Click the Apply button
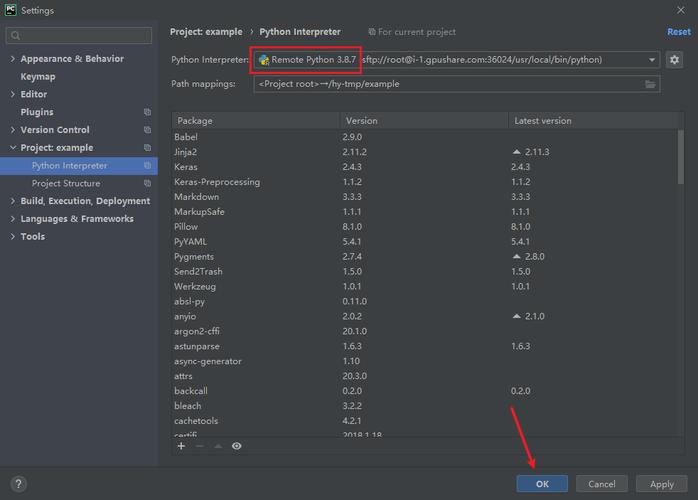 click(x=661, y=484)
